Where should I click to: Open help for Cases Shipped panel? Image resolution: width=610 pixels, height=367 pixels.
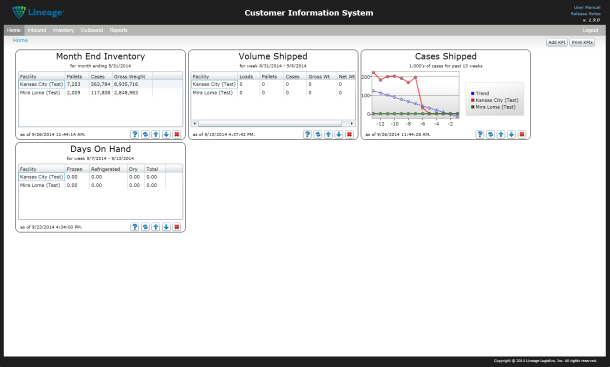click(x=480, y=134)
